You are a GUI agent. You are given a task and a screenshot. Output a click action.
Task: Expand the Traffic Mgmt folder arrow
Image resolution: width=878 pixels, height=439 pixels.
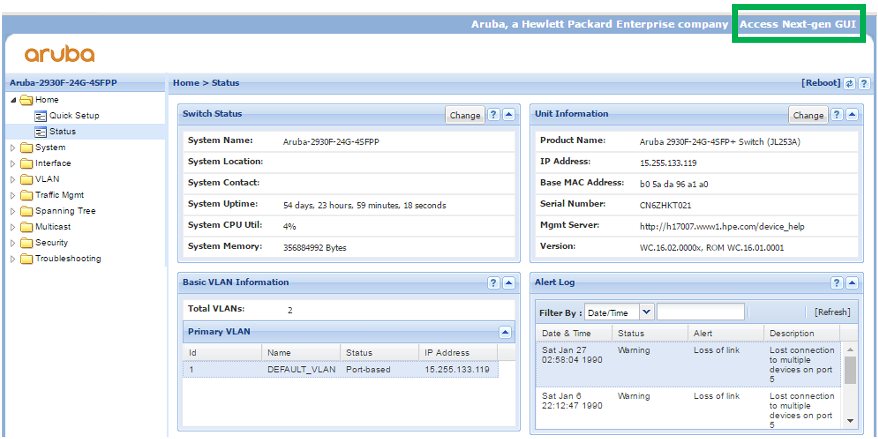coord(13,196)
